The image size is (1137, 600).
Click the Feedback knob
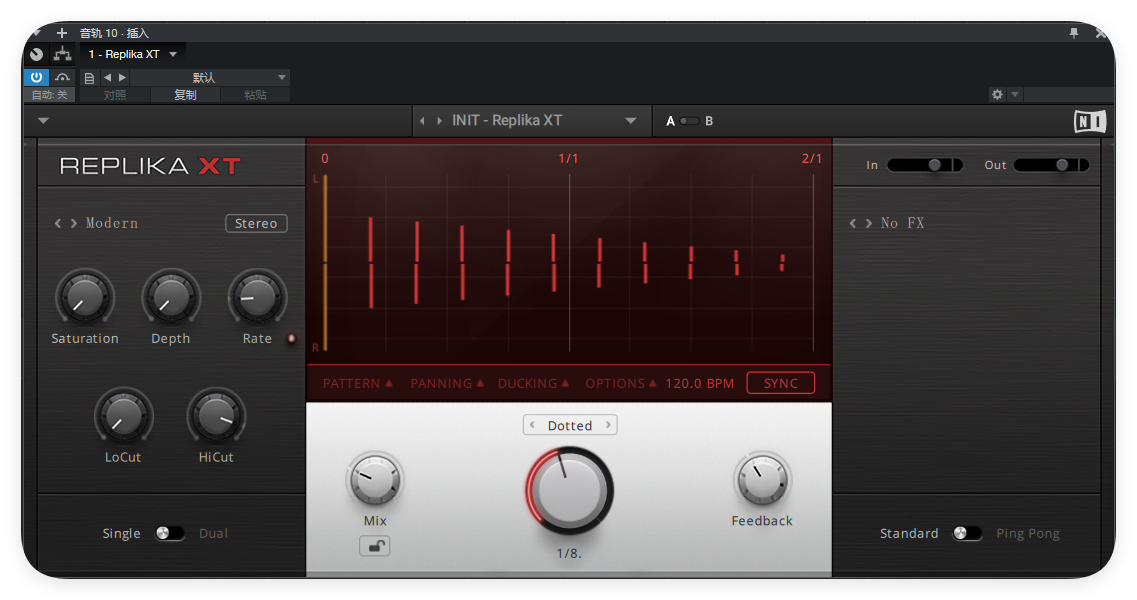761,480
